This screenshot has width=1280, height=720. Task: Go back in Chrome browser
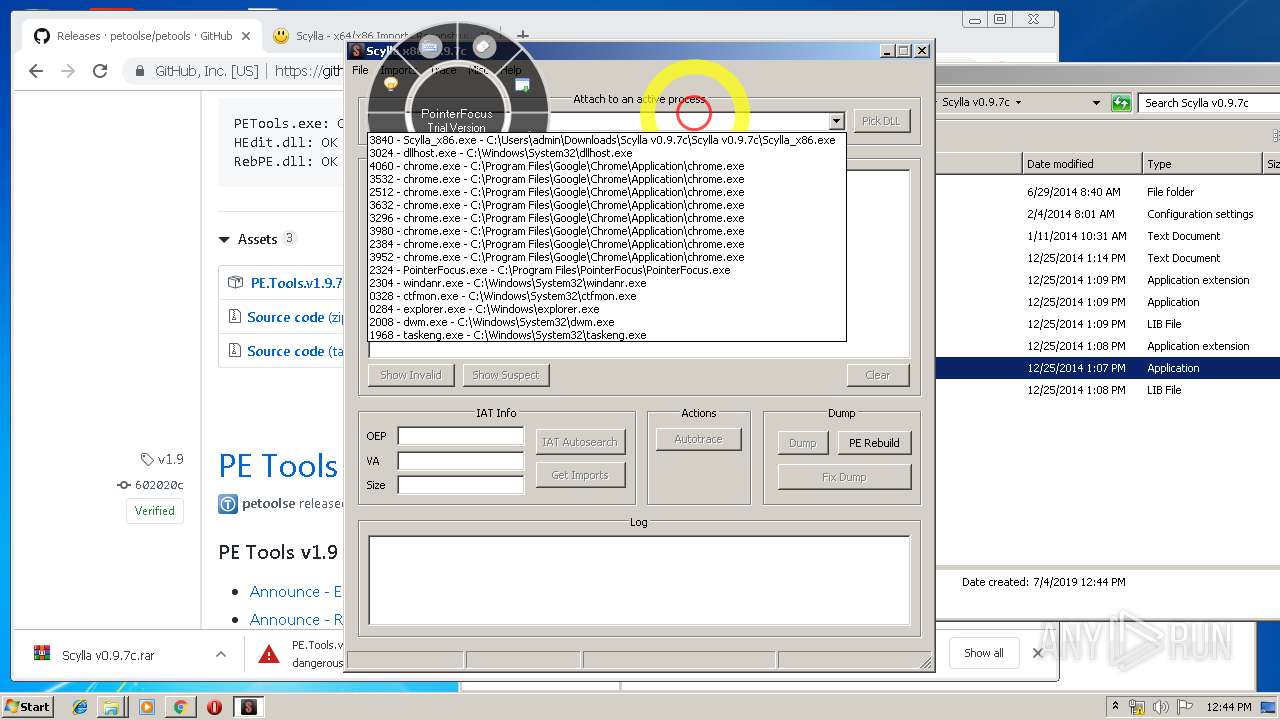36,71
